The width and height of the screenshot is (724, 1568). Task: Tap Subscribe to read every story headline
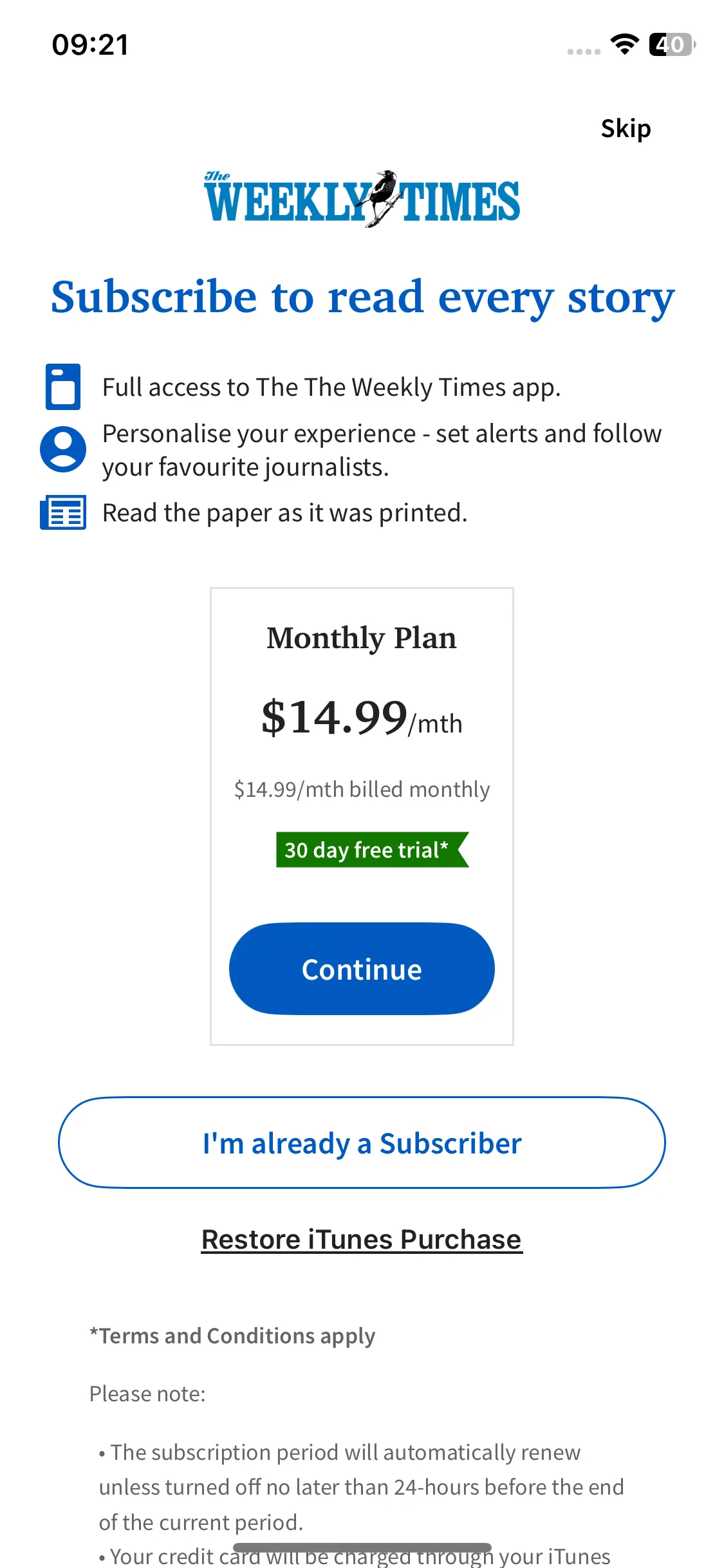point(362,297)
